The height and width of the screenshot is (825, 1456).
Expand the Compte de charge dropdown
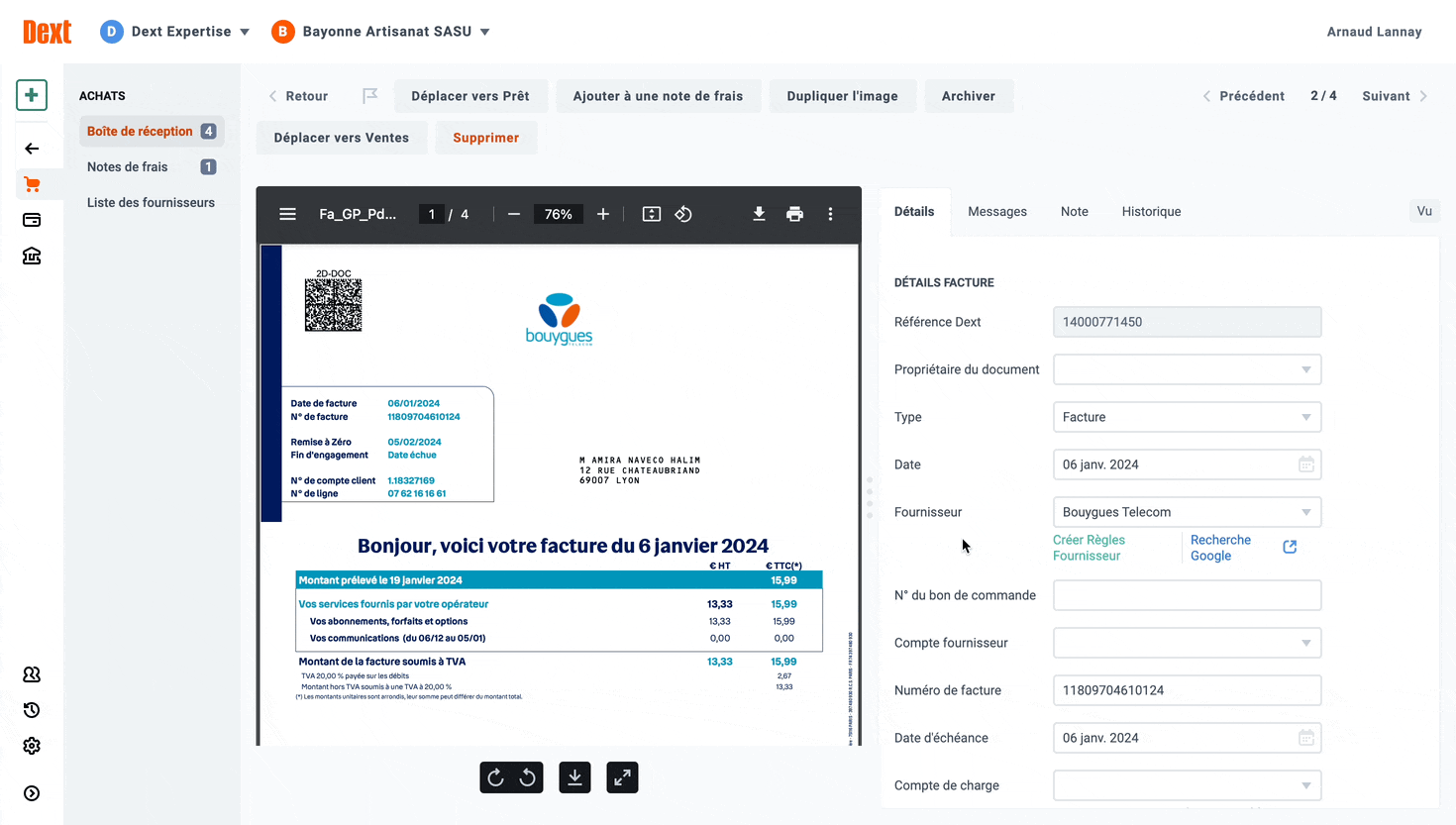[x=1187, y=785]
